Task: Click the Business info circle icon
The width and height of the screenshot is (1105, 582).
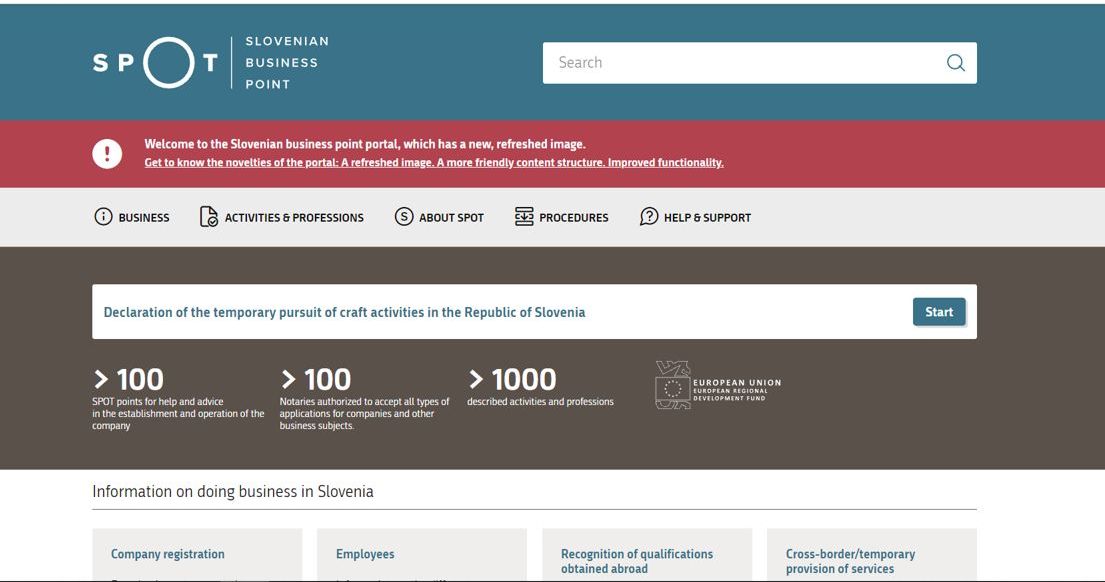Action: [x=103, y=217]
